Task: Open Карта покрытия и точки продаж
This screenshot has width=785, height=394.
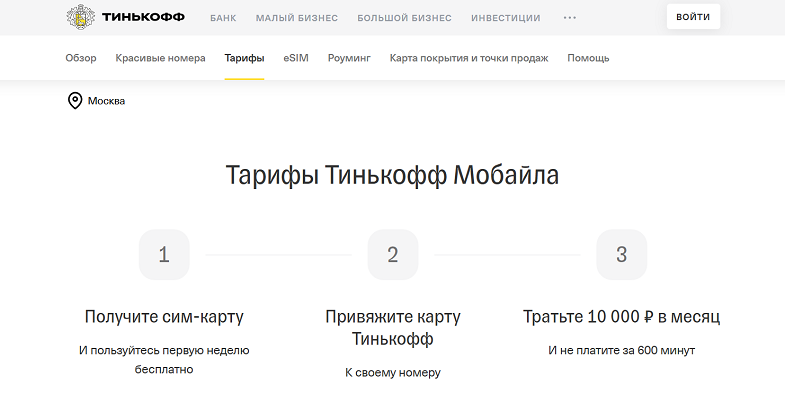Action: (469, 58)
